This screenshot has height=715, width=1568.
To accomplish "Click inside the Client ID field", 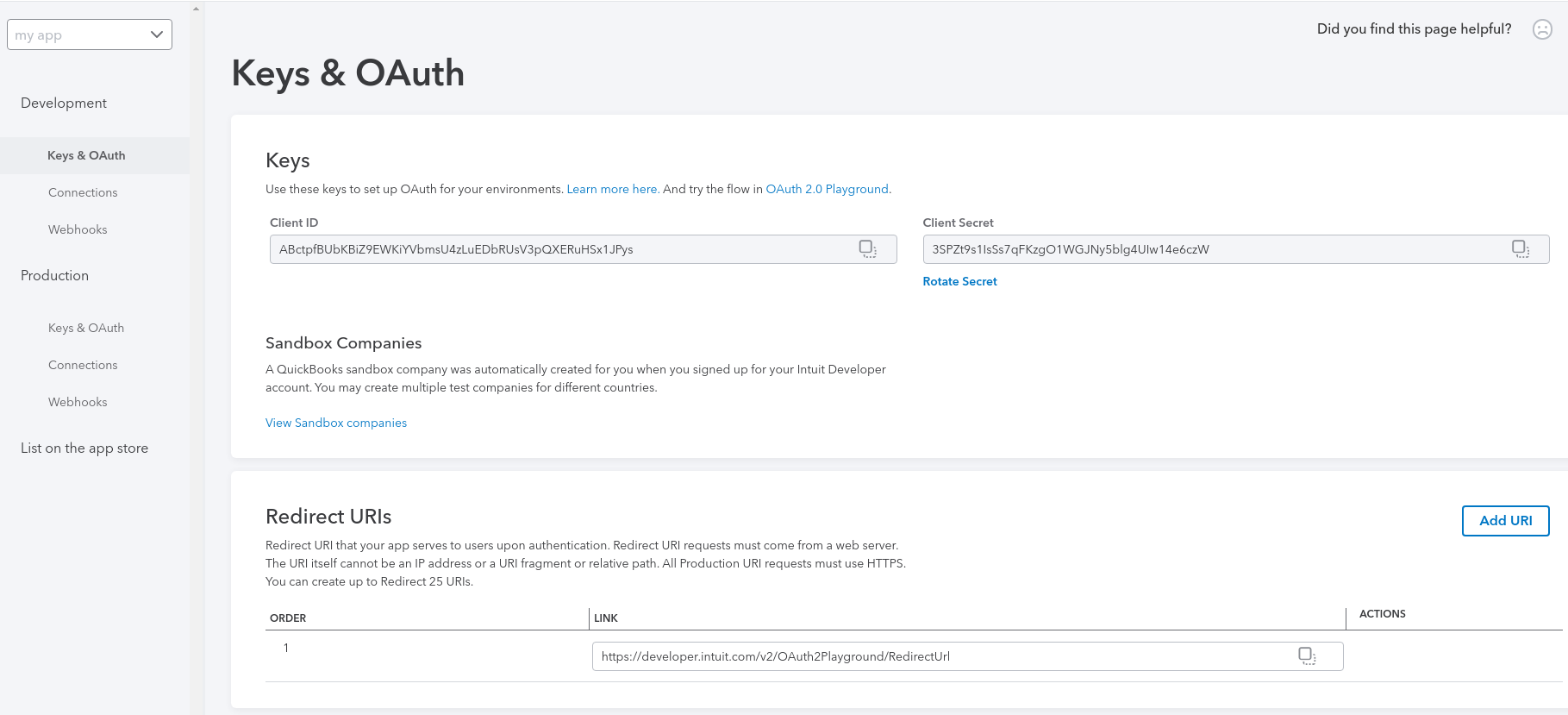I will pos(583,249).
